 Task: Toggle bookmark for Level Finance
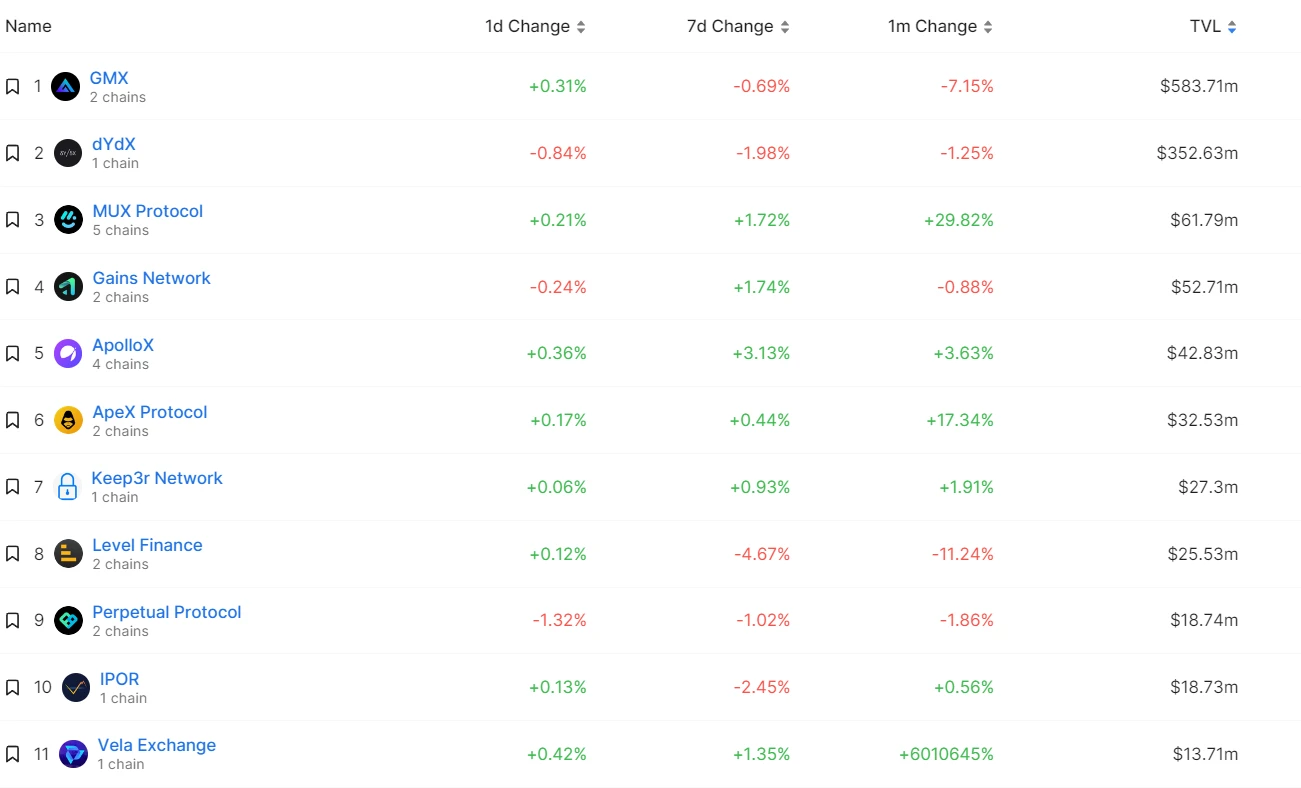[13, 554]
